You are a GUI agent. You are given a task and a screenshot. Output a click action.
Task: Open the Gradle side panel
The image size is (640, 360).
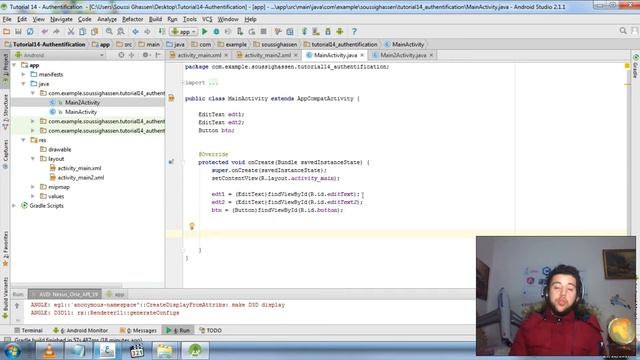point(636,66)
